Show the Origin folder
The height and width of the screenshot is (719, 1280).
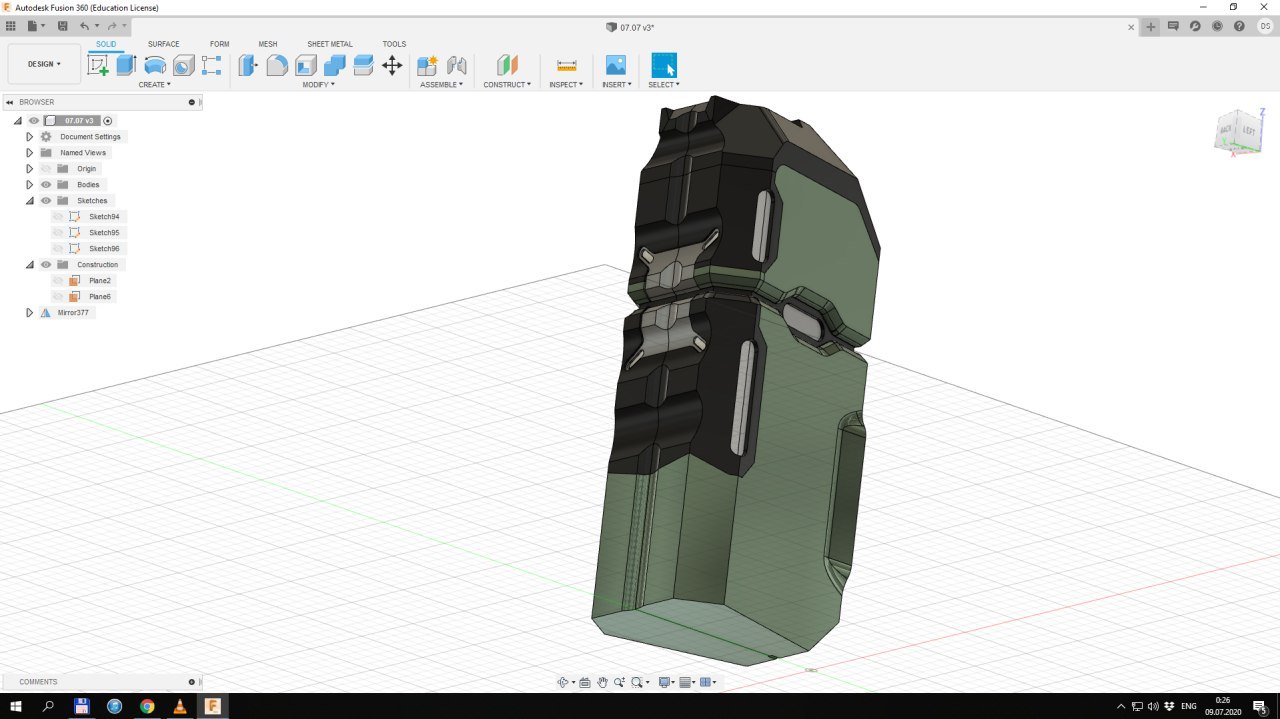coord(46,168)
